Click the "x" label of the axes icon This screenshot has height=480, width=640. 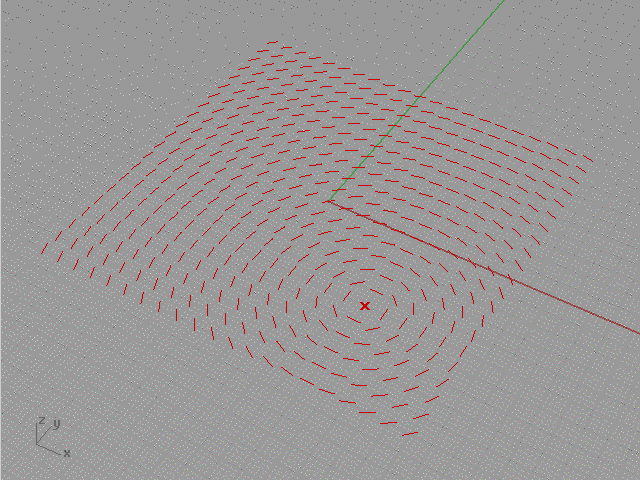pyautogui.click(x=67, y=453)
